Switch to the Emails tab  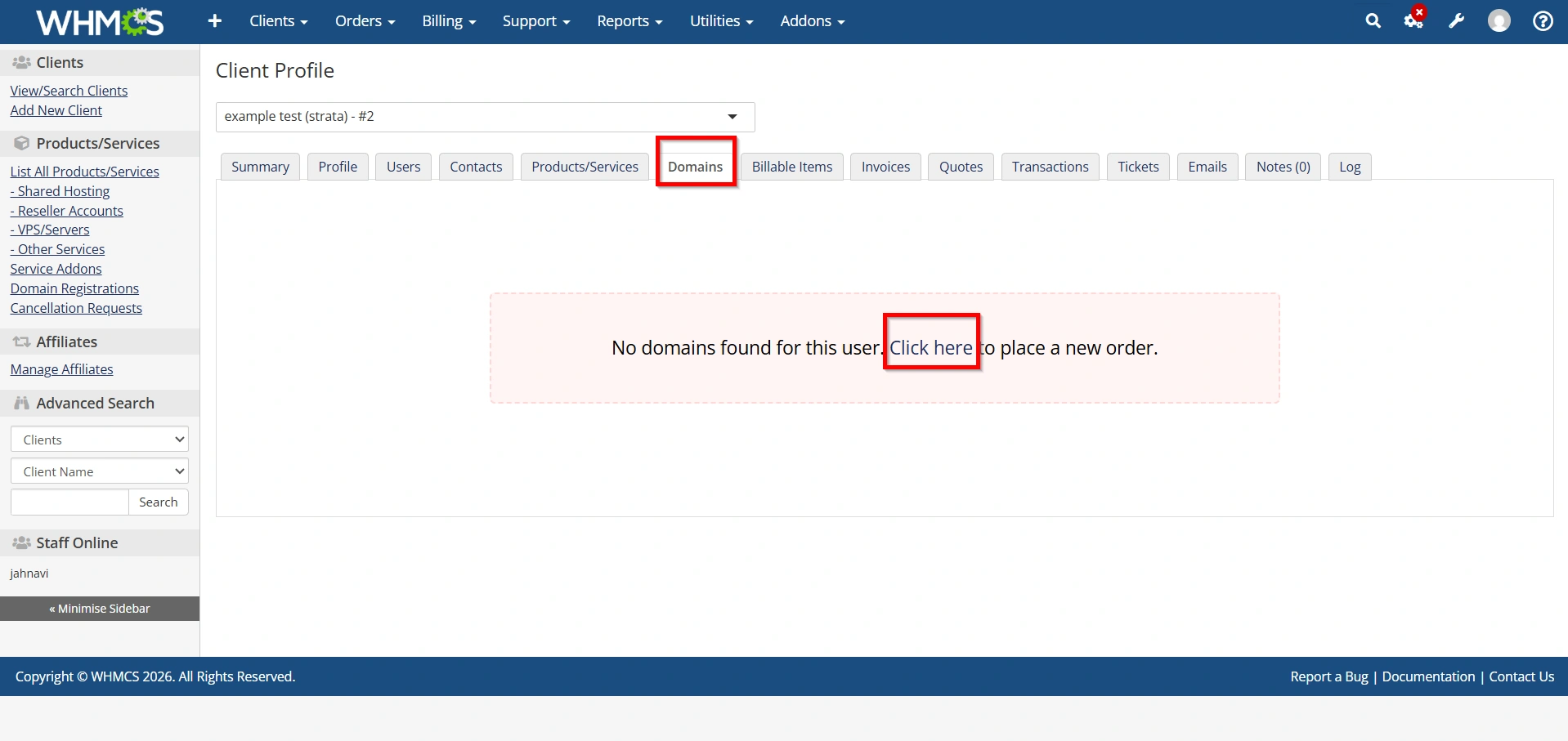[x=1207, y=167]
